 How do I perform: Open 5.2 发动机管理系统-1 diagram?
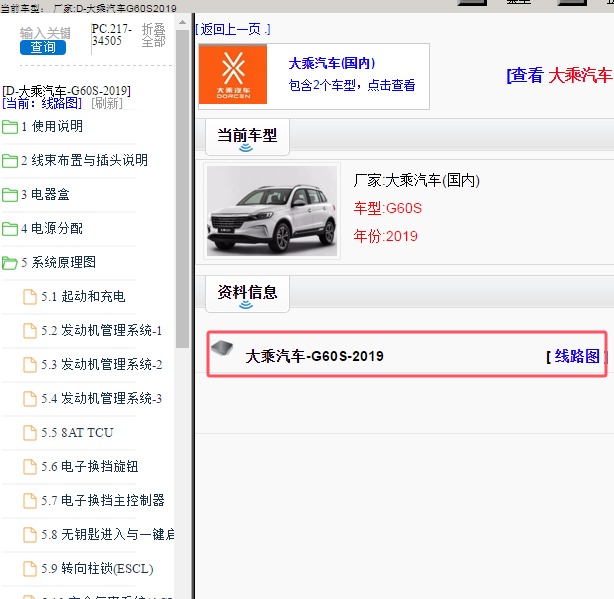tap(102, 331)
